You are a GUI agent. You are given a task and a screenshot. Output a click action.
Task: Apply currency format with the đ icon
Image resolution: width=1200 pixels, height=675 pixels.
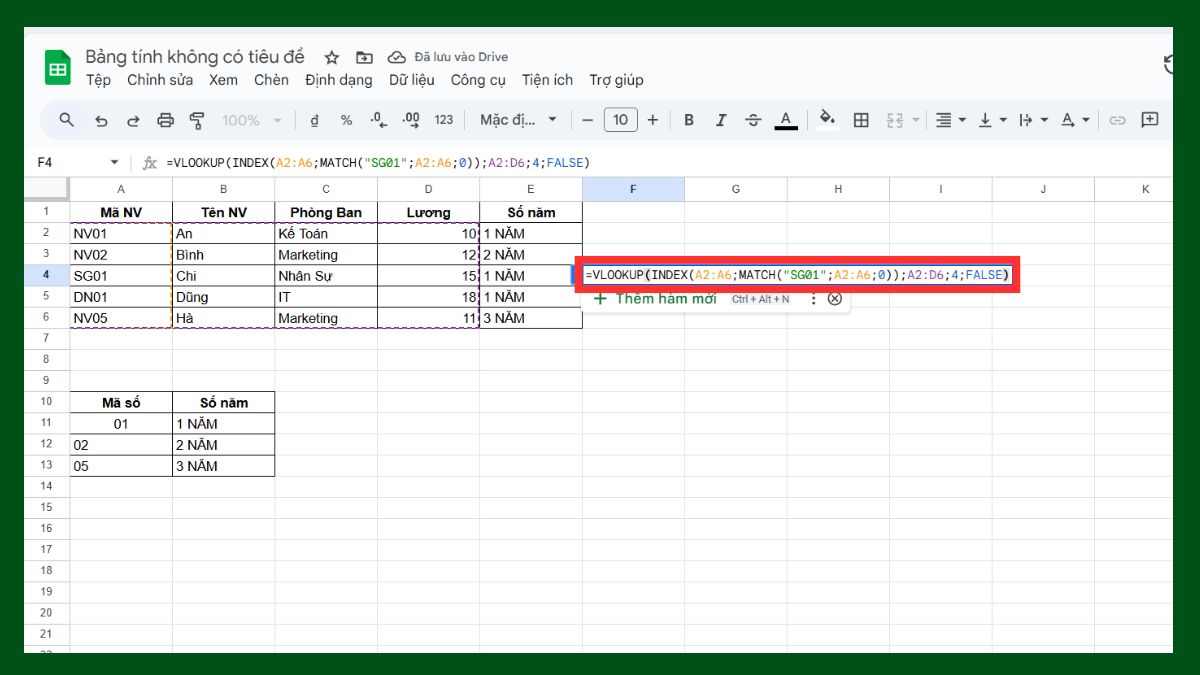315,119
